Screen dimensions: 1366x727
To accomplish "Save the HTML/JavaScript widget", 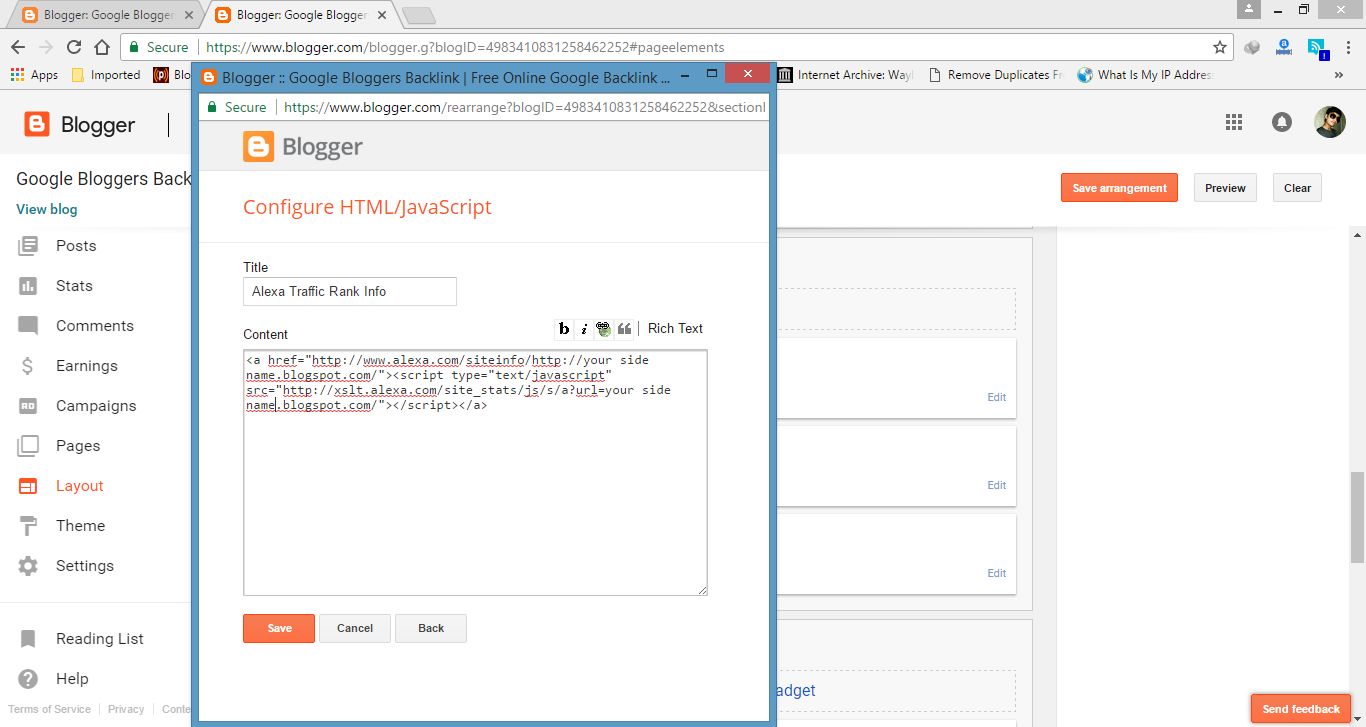I will coord(279,628).
